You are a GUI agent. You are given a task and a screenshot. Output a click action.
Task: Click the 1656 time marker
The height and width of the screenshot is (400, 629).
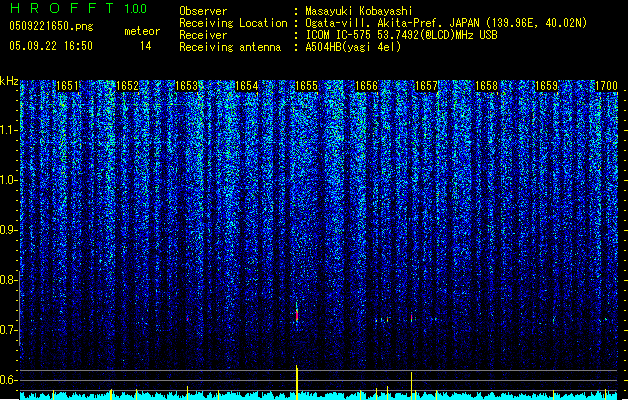[x=366, y=86]
